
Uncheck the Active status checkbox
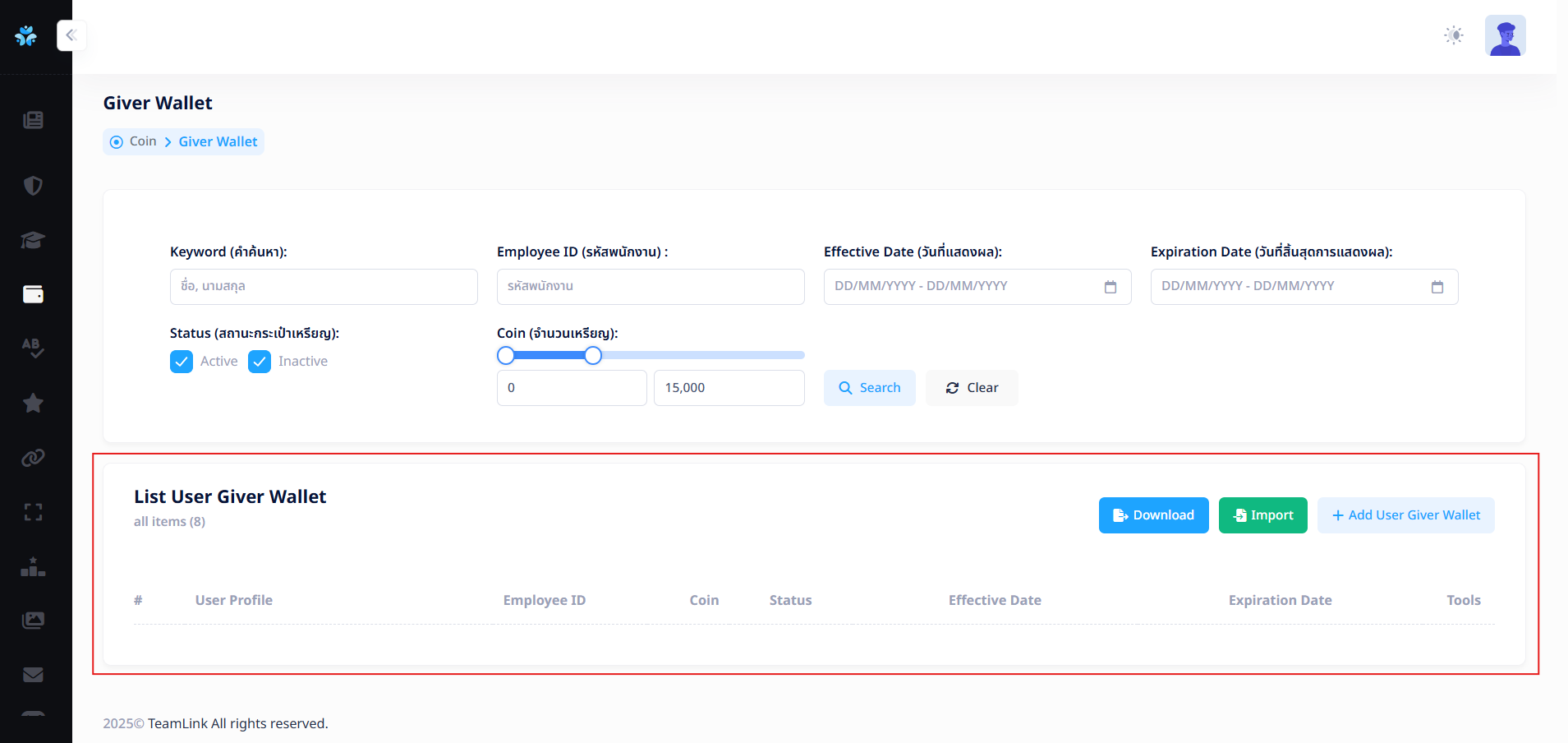click(182, 362)
